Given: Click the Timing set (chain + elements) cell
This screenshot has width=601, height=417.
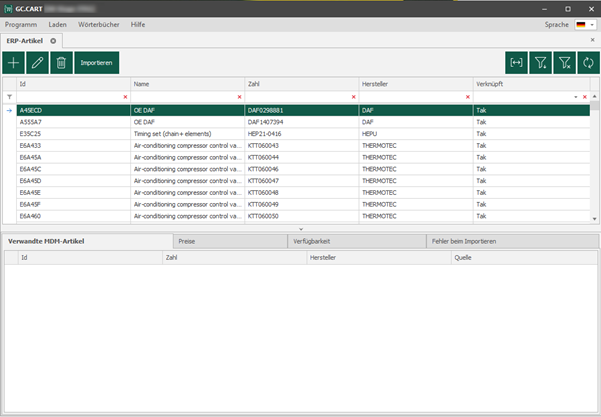Looking at the screenshot, I should pyautogui.click(x=187, y=134).
